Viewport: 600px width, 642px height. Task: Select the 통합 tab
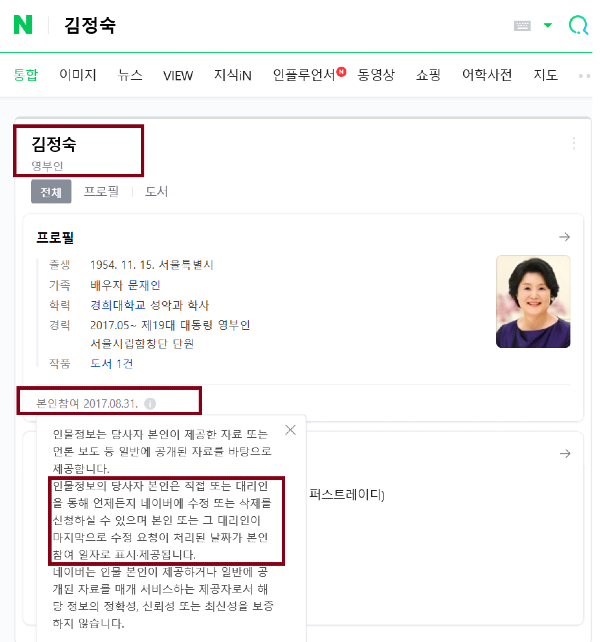(25, 75)
